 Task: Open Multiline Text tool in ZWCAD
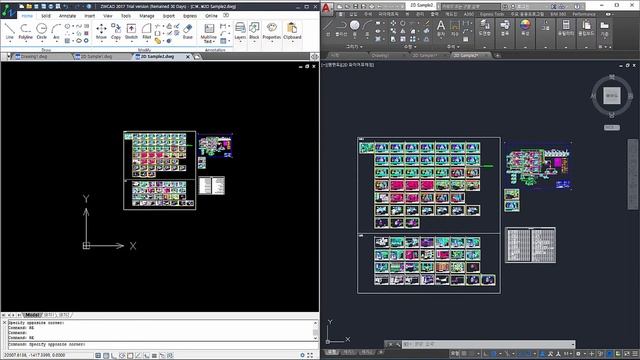pos(209,32)
